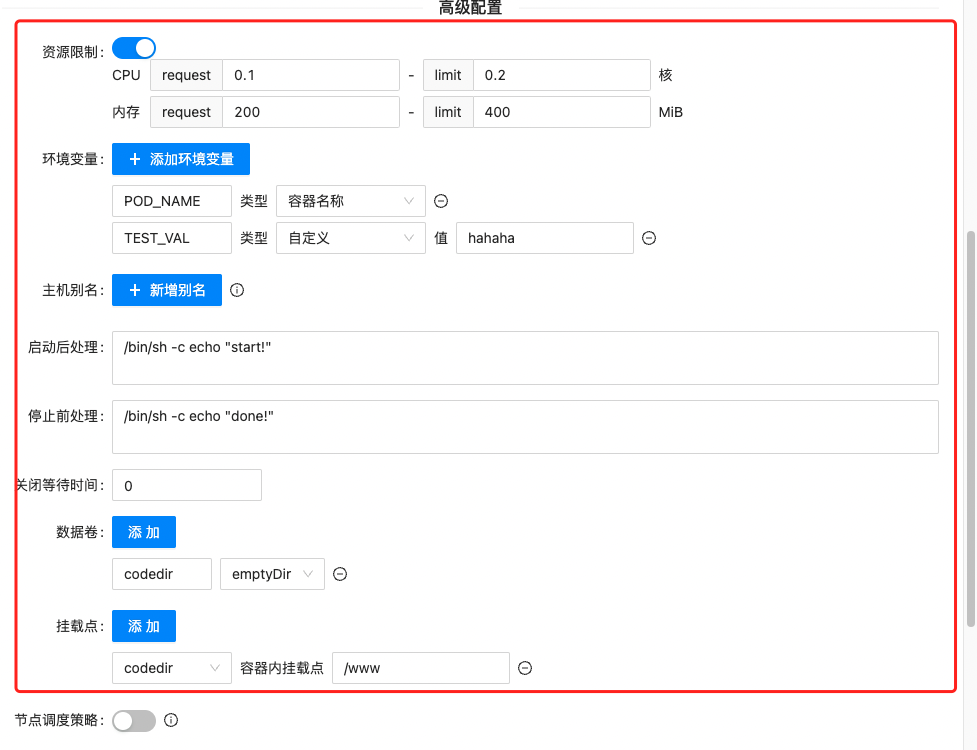Show info about node scheduling policy
Screen dimensions: 977x750
[171, 721]
